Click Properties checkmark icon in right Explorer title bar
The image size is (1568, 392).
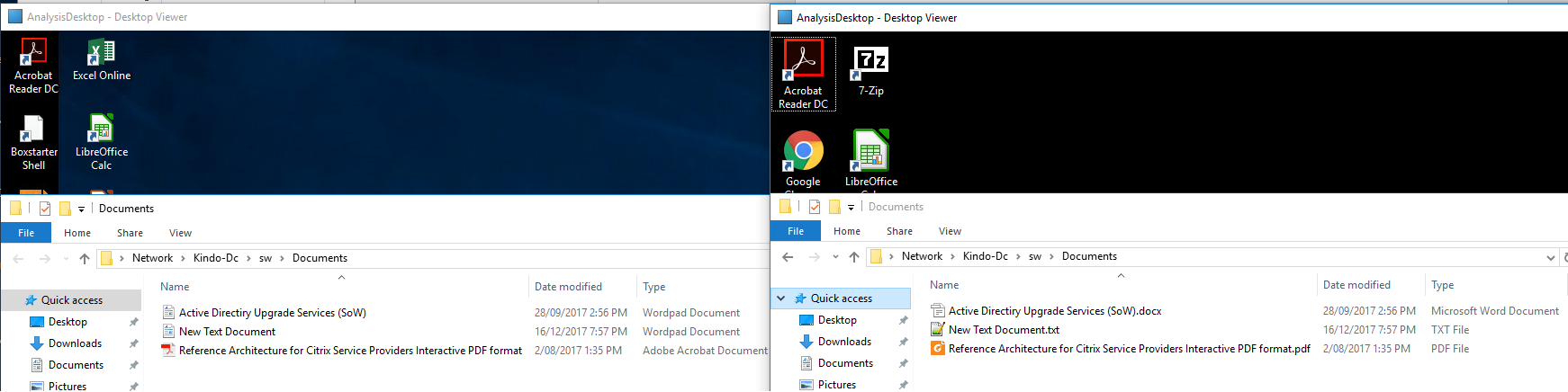814,207
